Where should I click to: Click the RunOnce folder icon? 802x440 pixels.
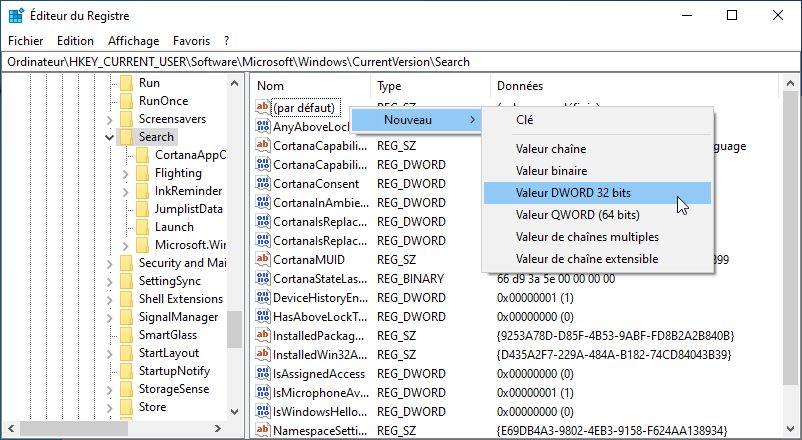(x=126, y=101)
